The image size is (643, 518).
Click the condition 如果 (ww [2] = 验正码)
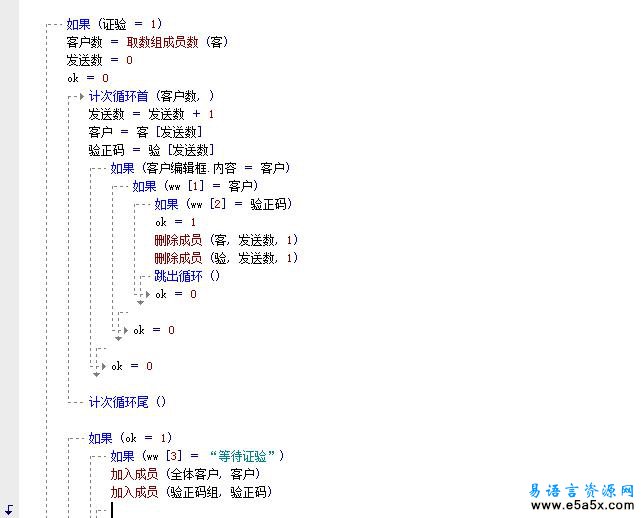(223, 204)
